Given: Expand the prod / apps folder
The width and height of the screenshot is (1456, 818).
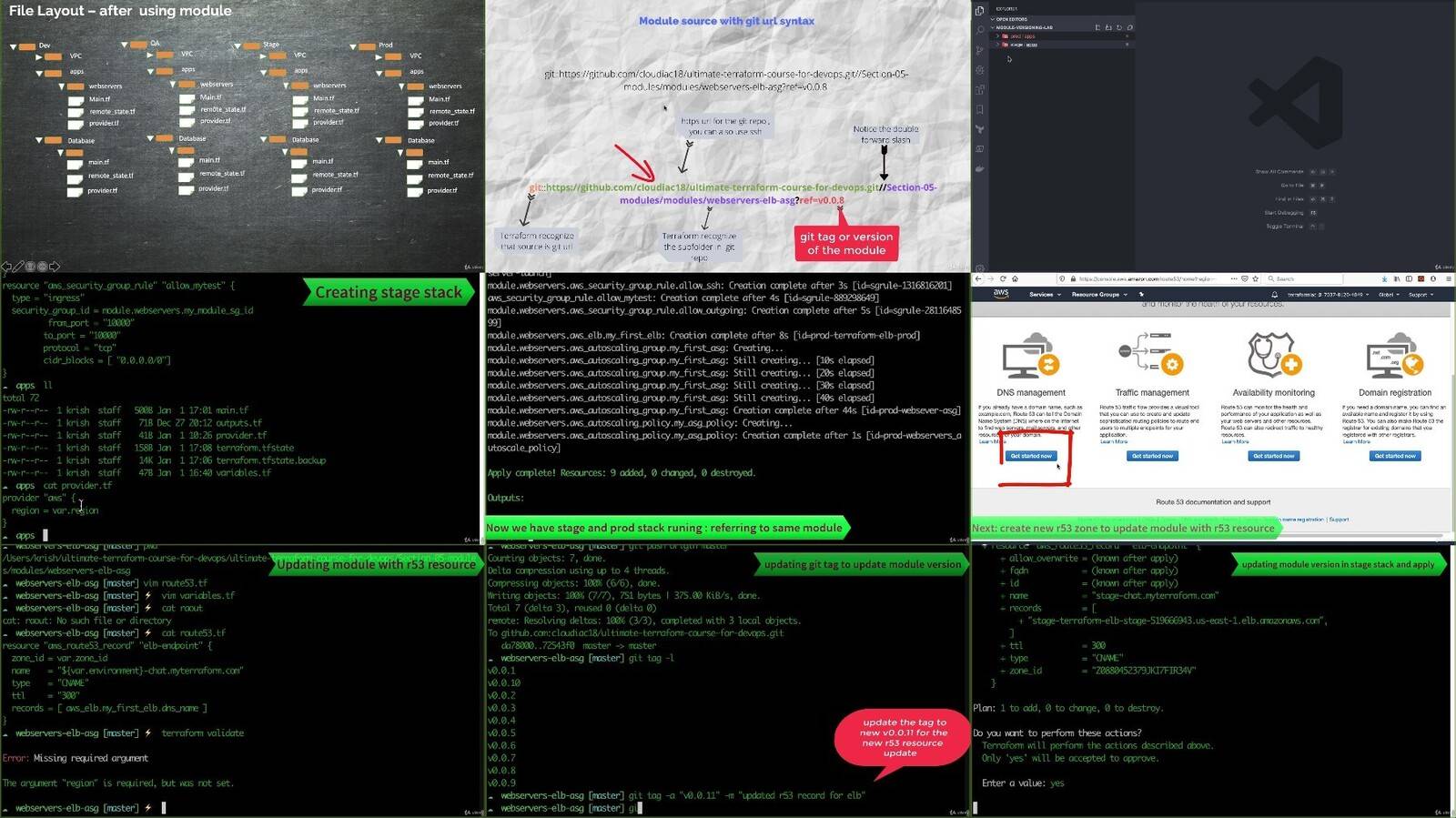Looking at the screenshot, I should [1061, 36].
